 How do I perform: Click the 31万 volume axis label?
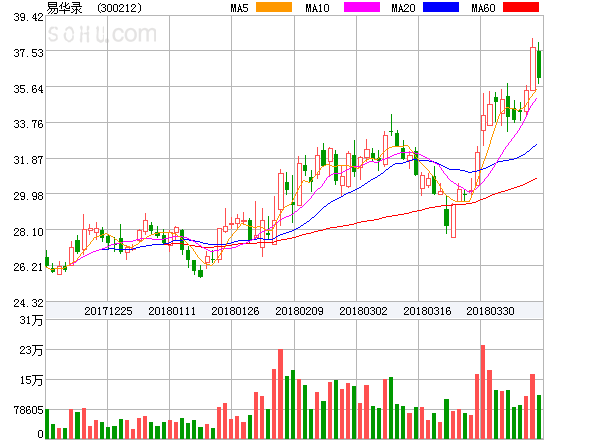(x=31, y=320)
